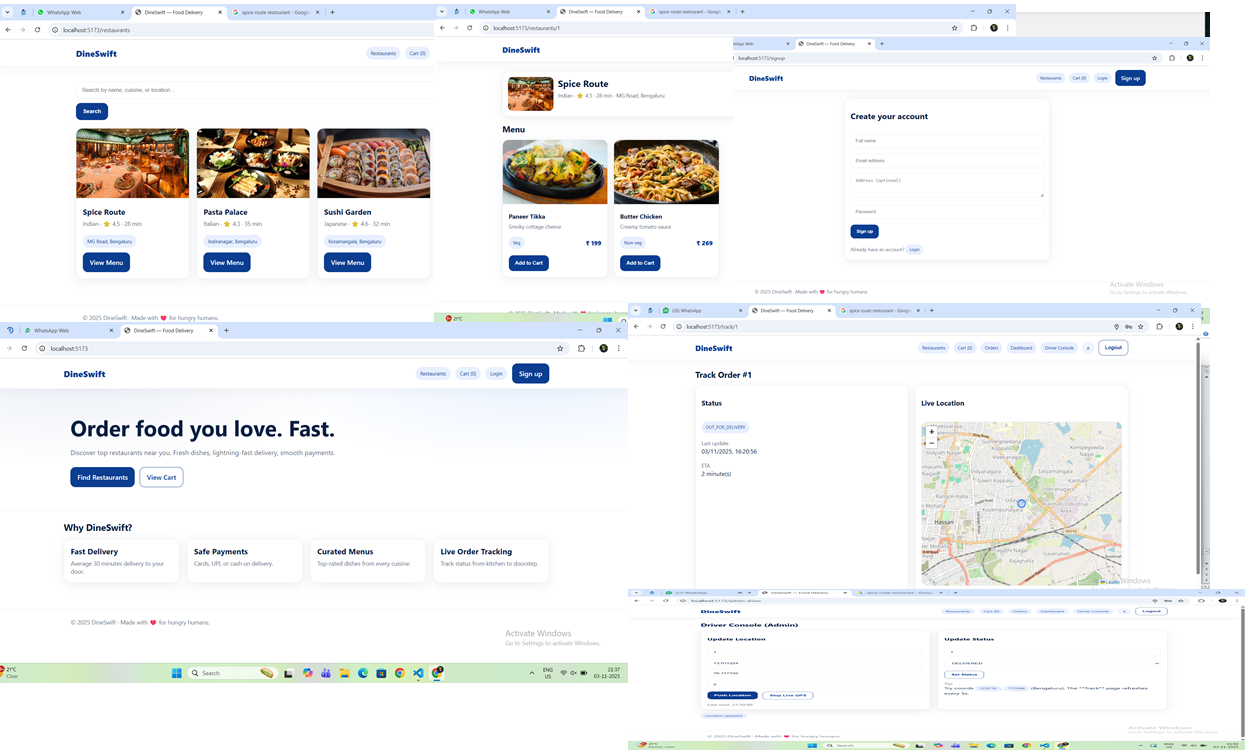View site info for localhost:5173 home page
The image size is (1245, 751).
tap(42, 348)
